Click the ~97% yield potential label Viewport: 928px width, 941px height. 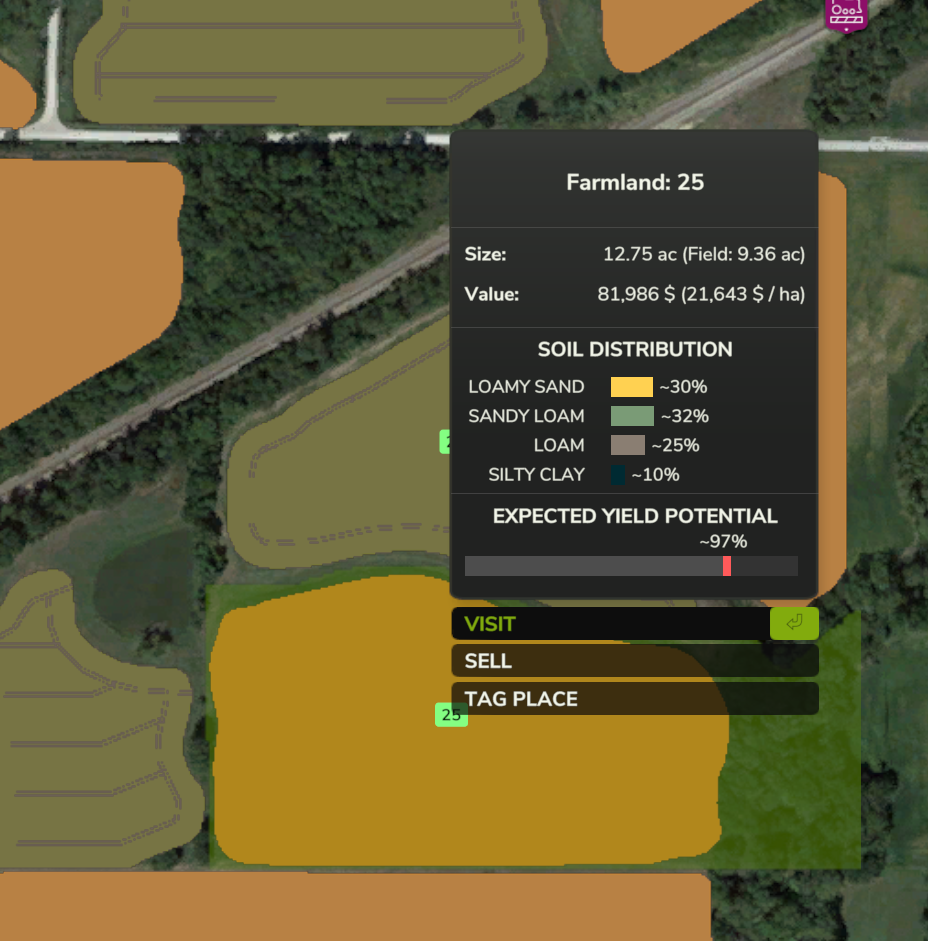[x=722, y=542]
